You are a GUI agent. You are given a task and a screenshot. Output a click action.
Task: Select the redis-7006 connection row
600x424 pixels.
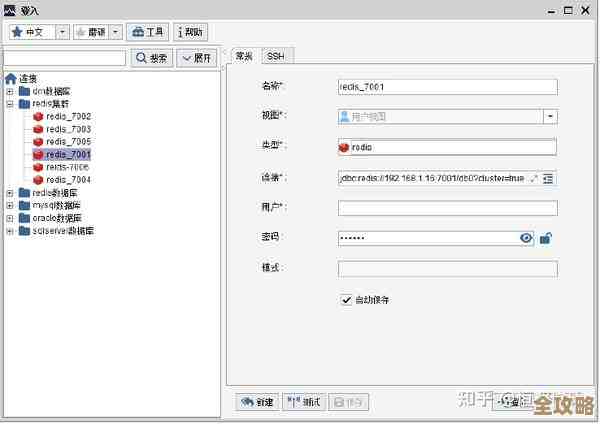tap(61, 167)
